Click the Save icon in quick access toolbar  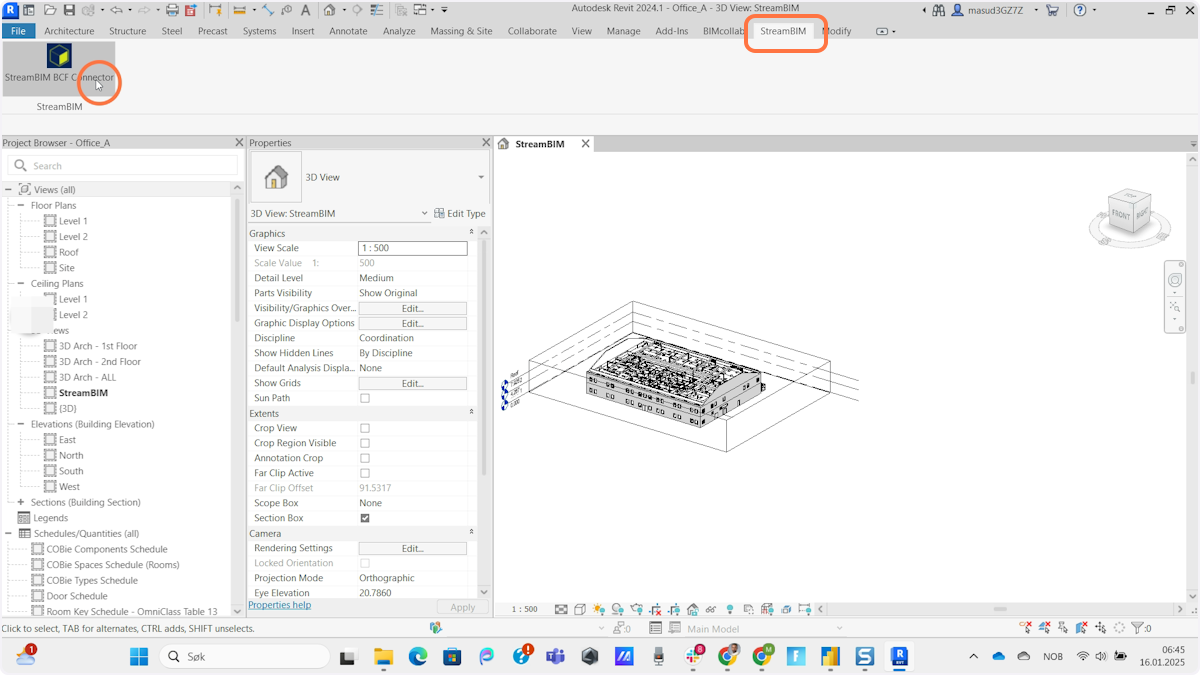pos(69,10)
